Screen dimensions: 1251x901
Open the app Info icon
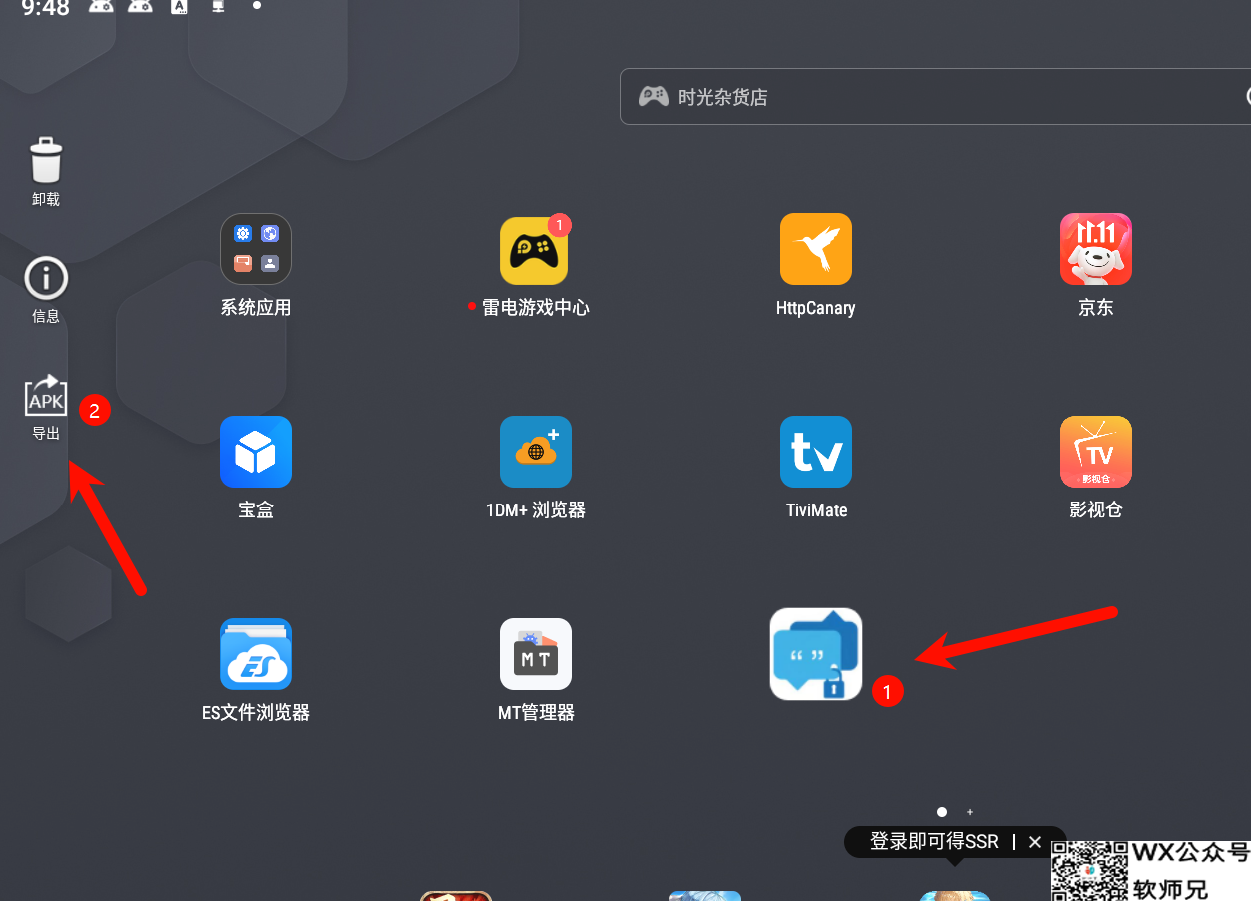(x=46, y=279)
